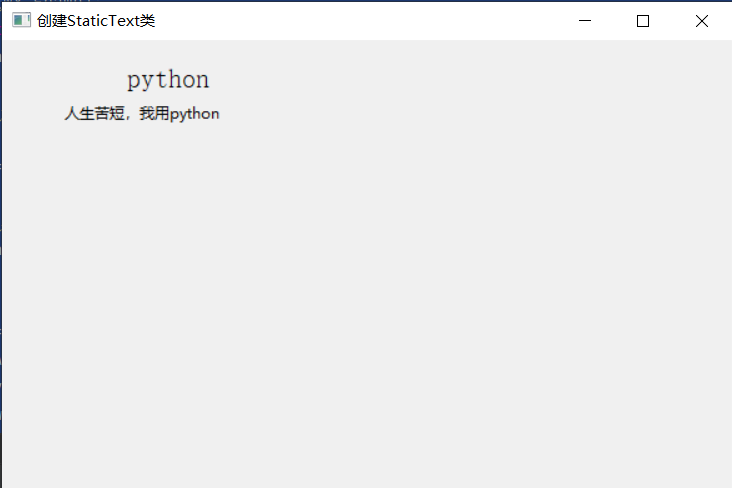Screen dimensions: 732x488
Task: Click the left window border edge
Action: 1,262
